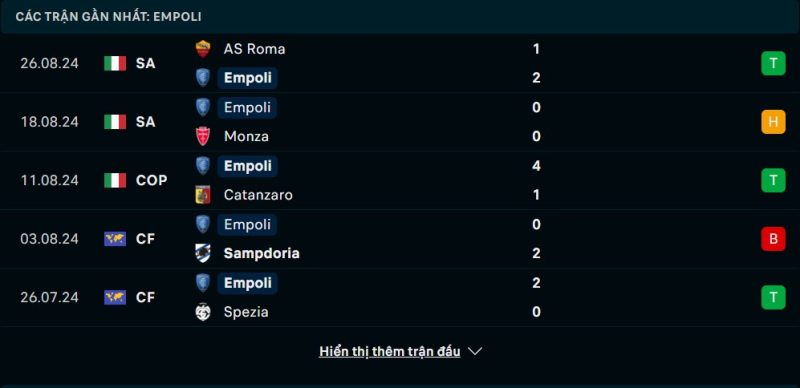The height and width of the screenshot is (388, 800).
Task: Click the Spezia club crest
Action: [203, 312]
